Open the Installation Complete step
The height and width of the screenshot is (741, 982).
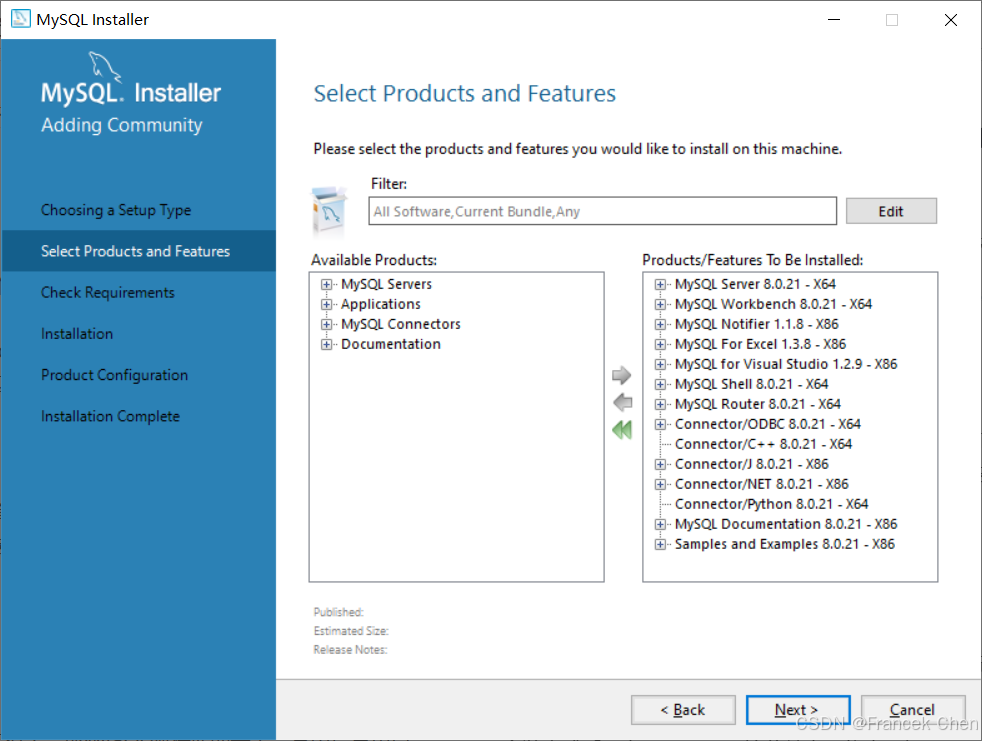point(110,417)
